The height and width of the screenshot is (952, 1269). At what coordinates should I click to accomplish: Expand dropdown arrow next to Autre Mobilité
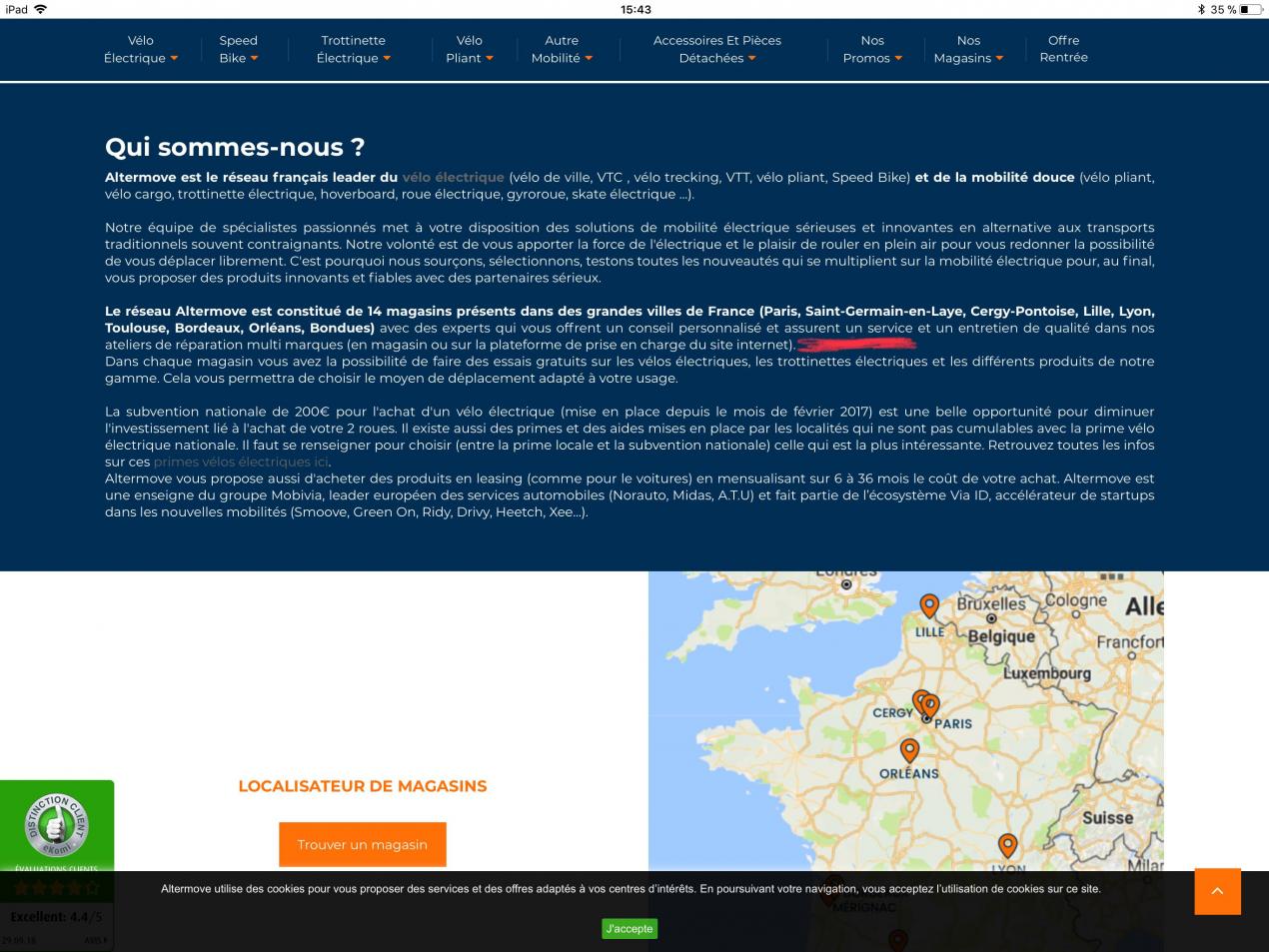(x=589, y=58)
